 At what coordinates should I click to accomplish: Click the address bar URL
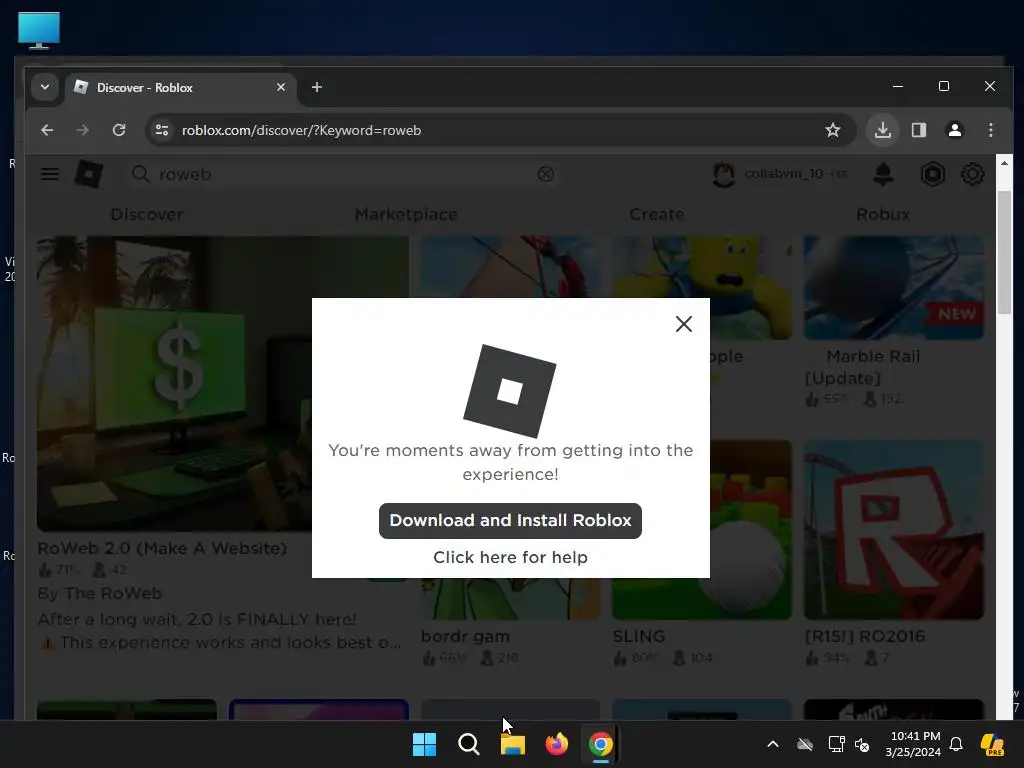(301, 130)
